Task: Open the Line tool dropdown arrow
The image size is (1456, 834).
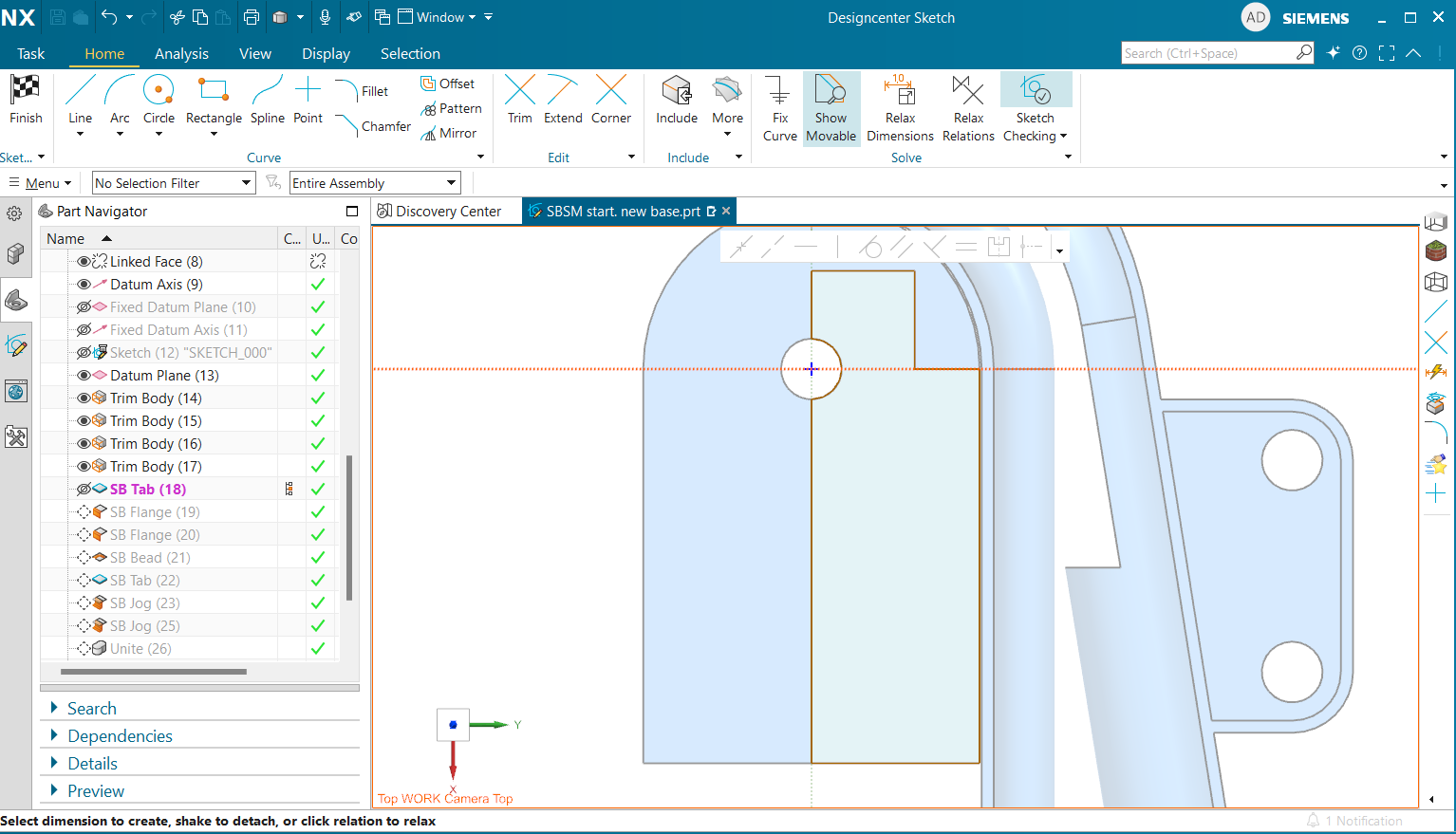Action: point(80,134)
